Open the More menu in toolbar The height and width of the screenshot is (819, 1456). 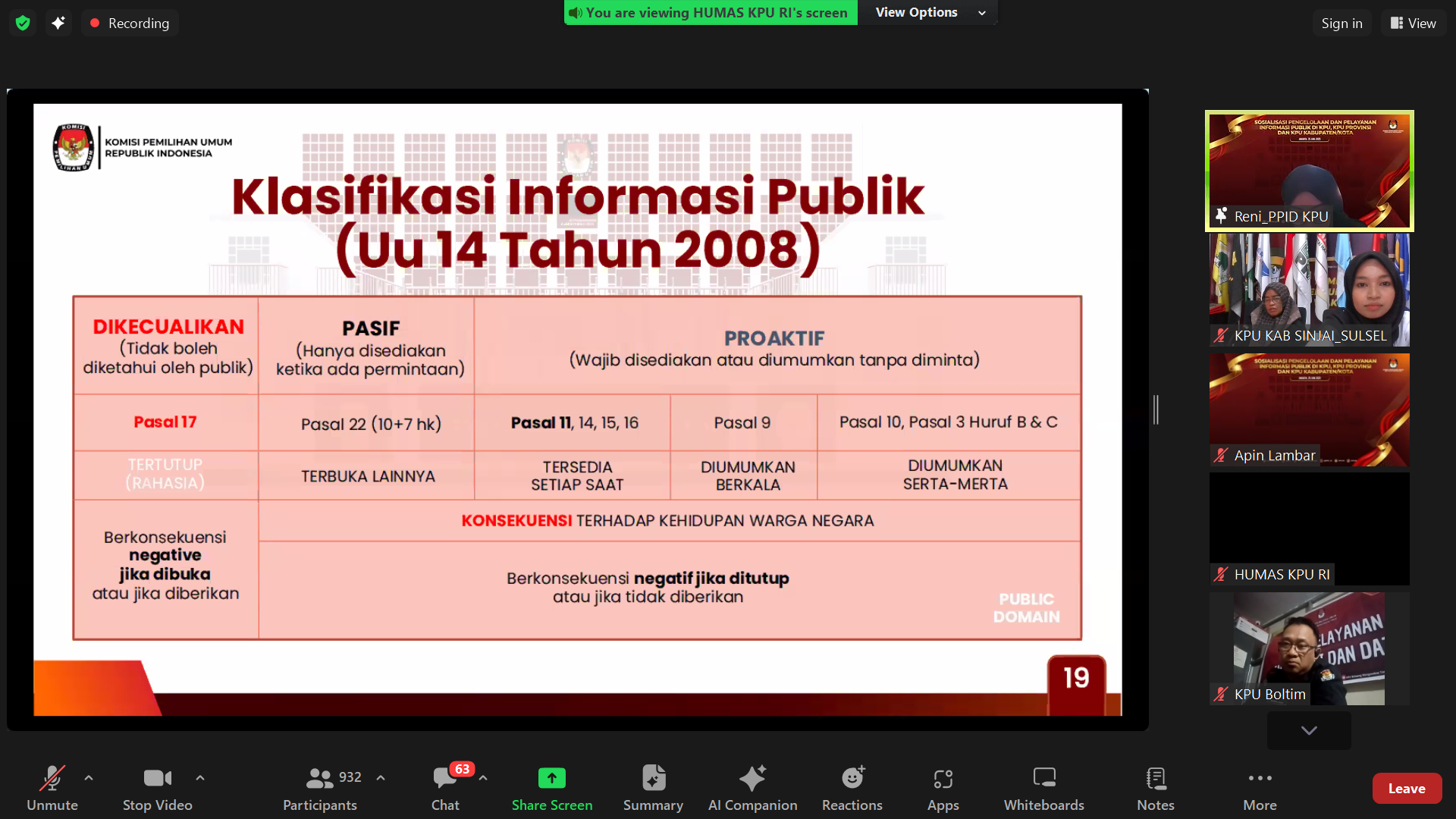tap(1260, 779)
